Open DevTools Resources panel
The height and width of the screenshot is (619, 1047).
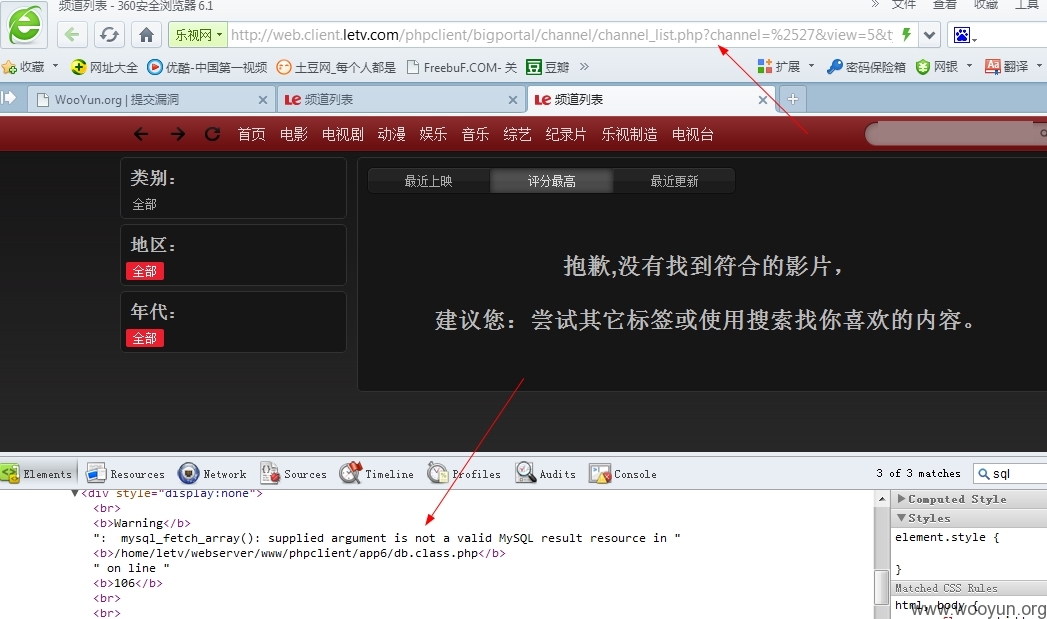pyautogui.click(x=125, y=473)
